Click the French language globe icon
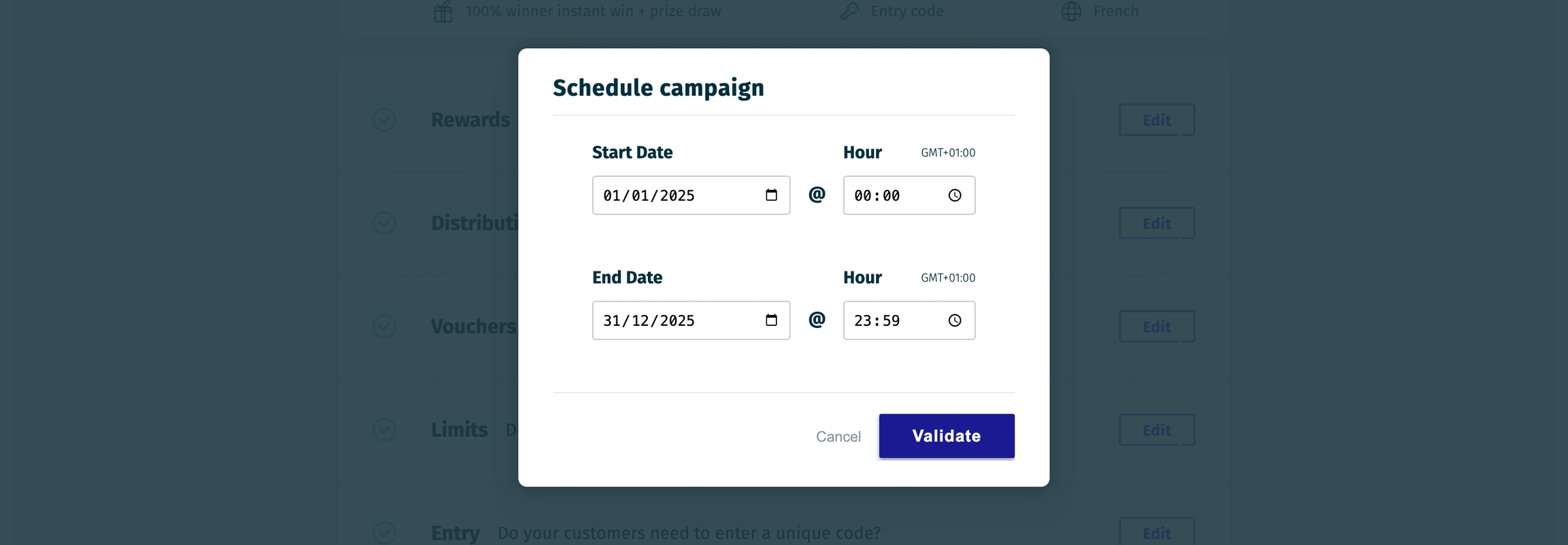This screenshot has height=545, width=1568. [1071, 12]
